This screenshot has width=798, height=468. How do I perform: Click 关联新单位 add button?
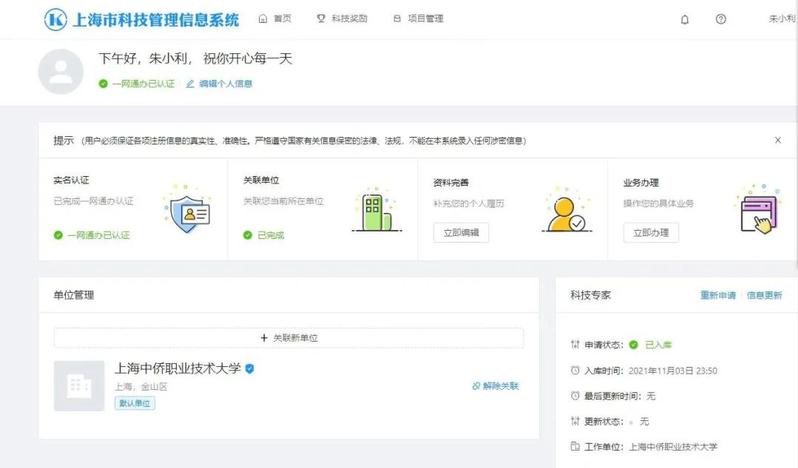coord(289,338)
